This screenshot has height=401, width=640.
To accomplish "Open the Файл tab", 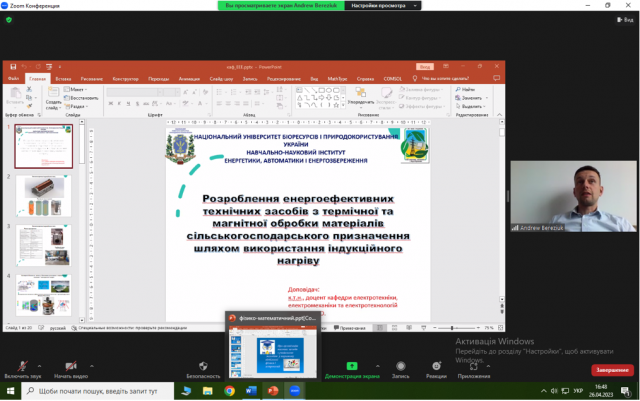I will (13, 78).
